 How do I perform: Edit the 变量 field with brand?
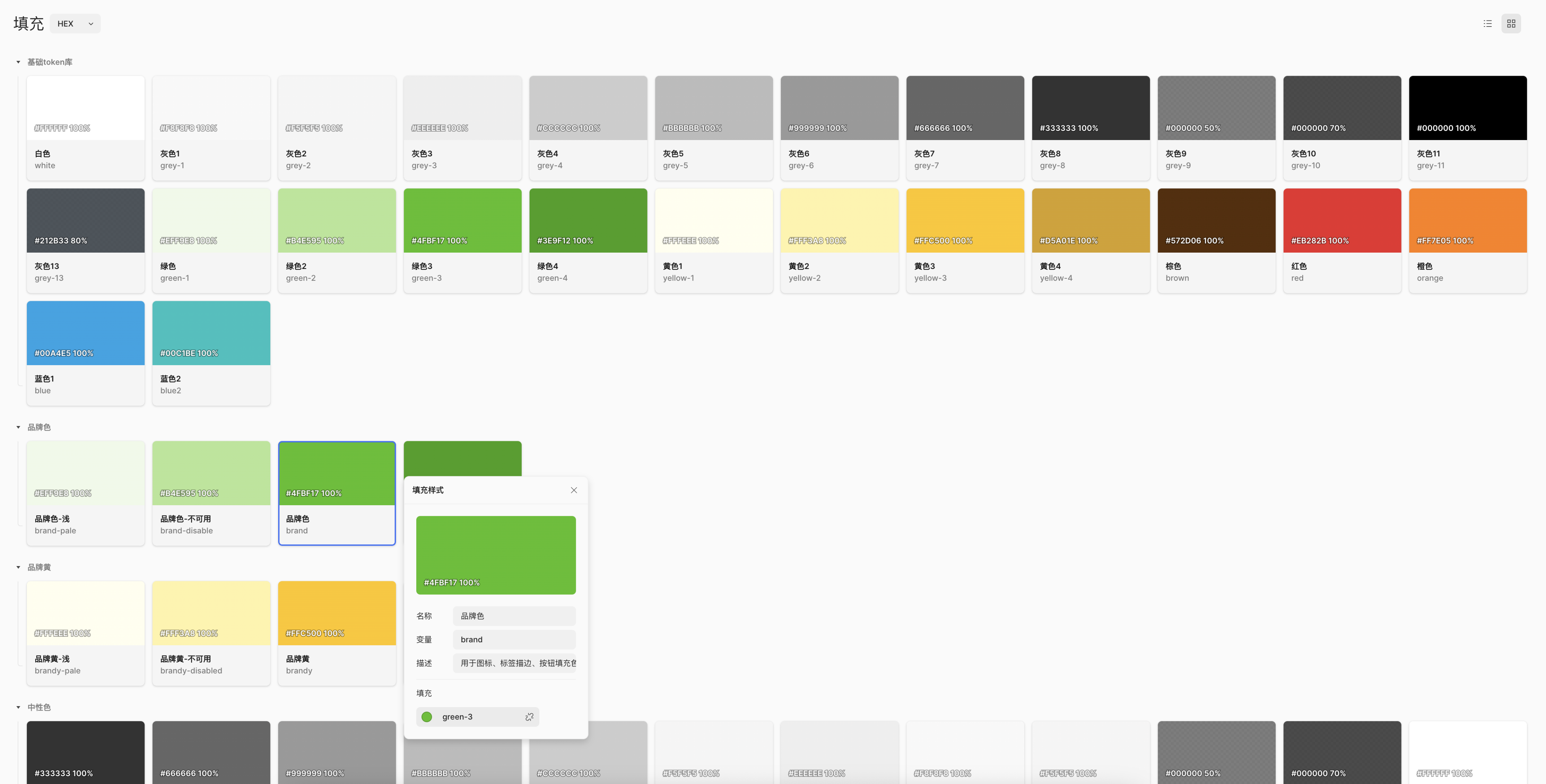click(514, 640)
